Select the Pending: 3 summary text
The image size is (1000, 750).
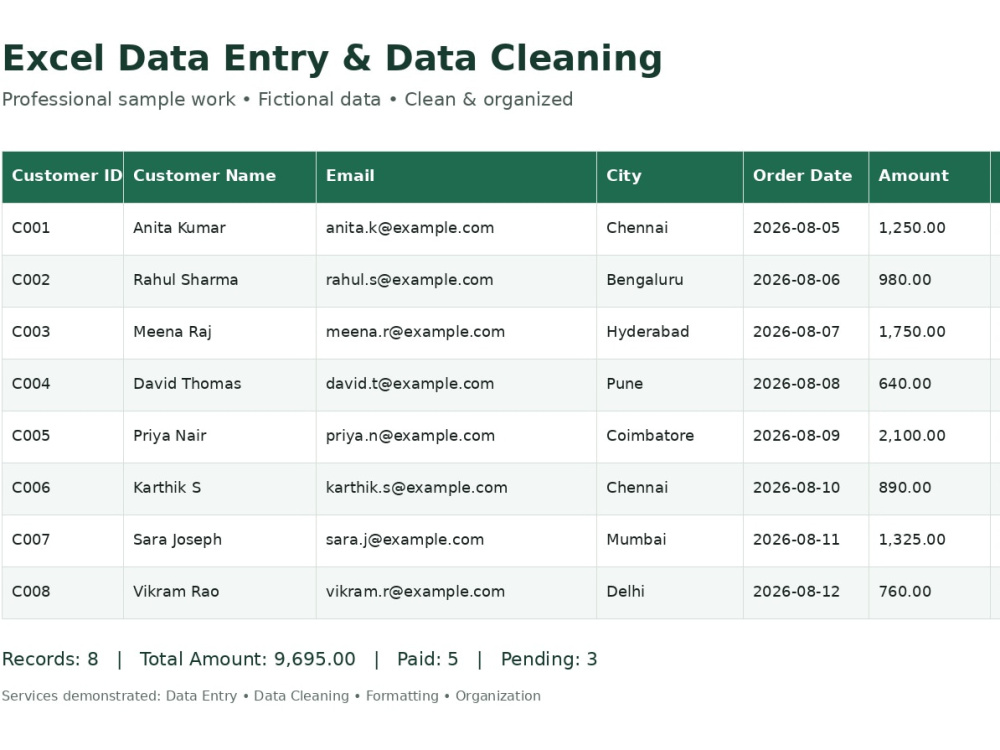pyautogui.click(x=549, y=659)
